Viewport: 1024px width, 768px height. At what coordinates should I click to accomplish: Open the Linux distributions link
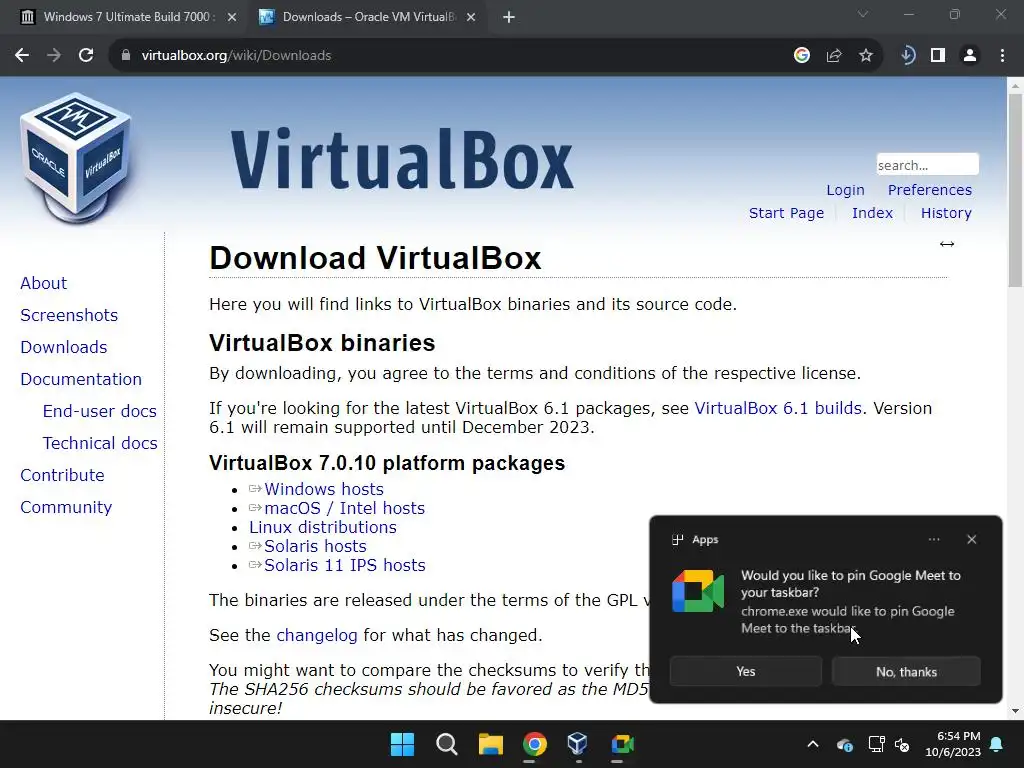[x=323, y=527]
